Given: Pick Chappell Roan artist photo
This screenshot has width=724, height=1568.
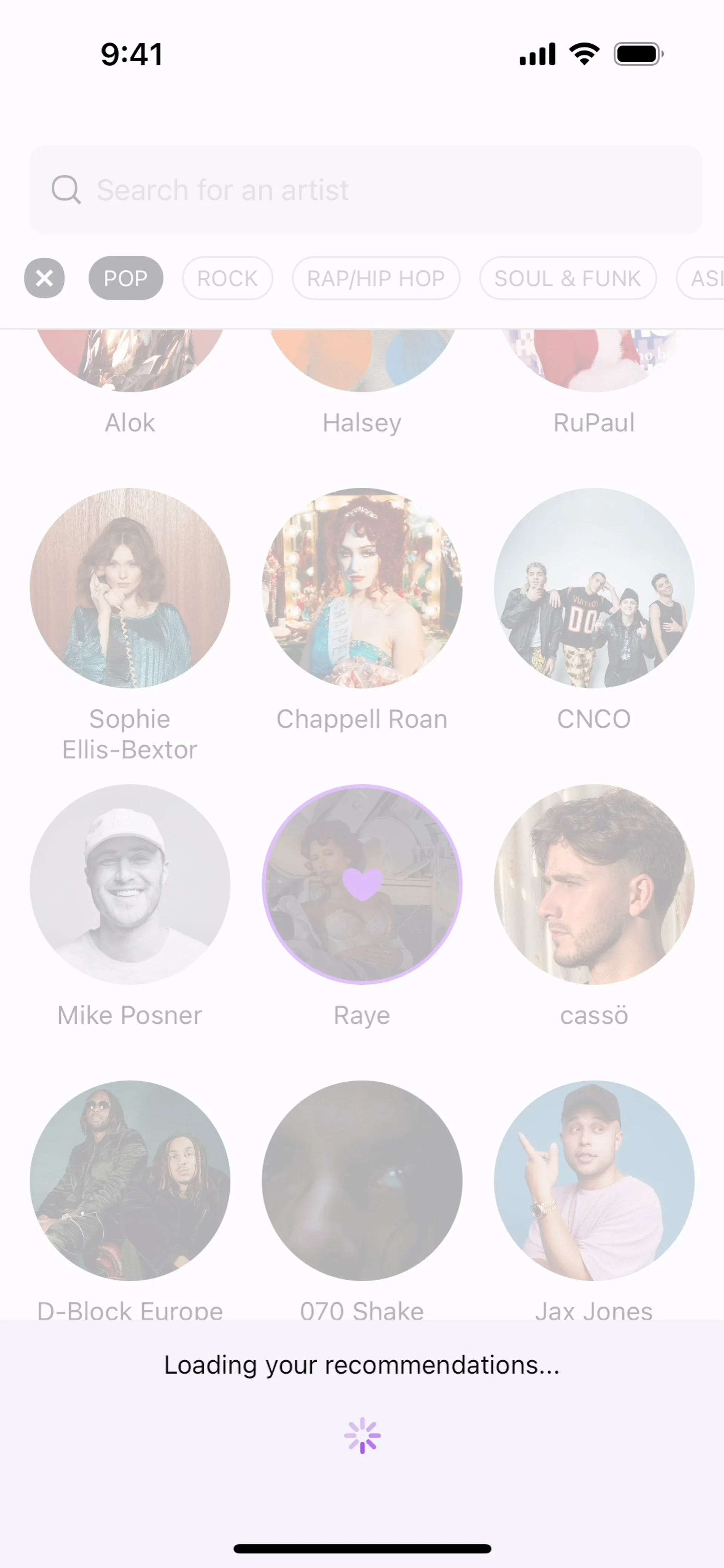Looking at the screenshot, I should tap(362, 588).
